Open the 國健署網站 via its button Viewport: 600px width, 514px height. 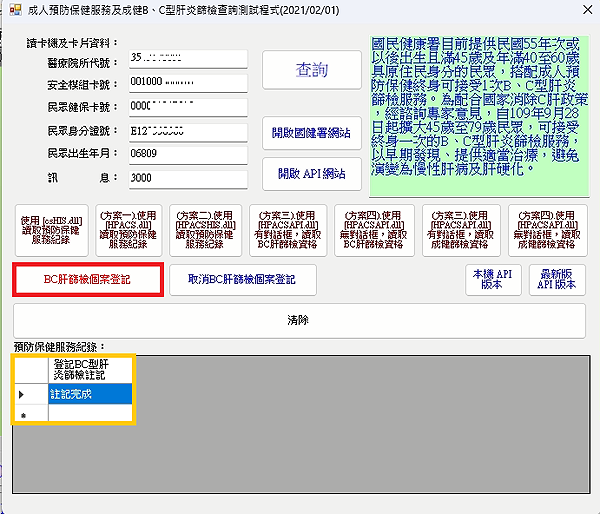[x=311, y=132]
